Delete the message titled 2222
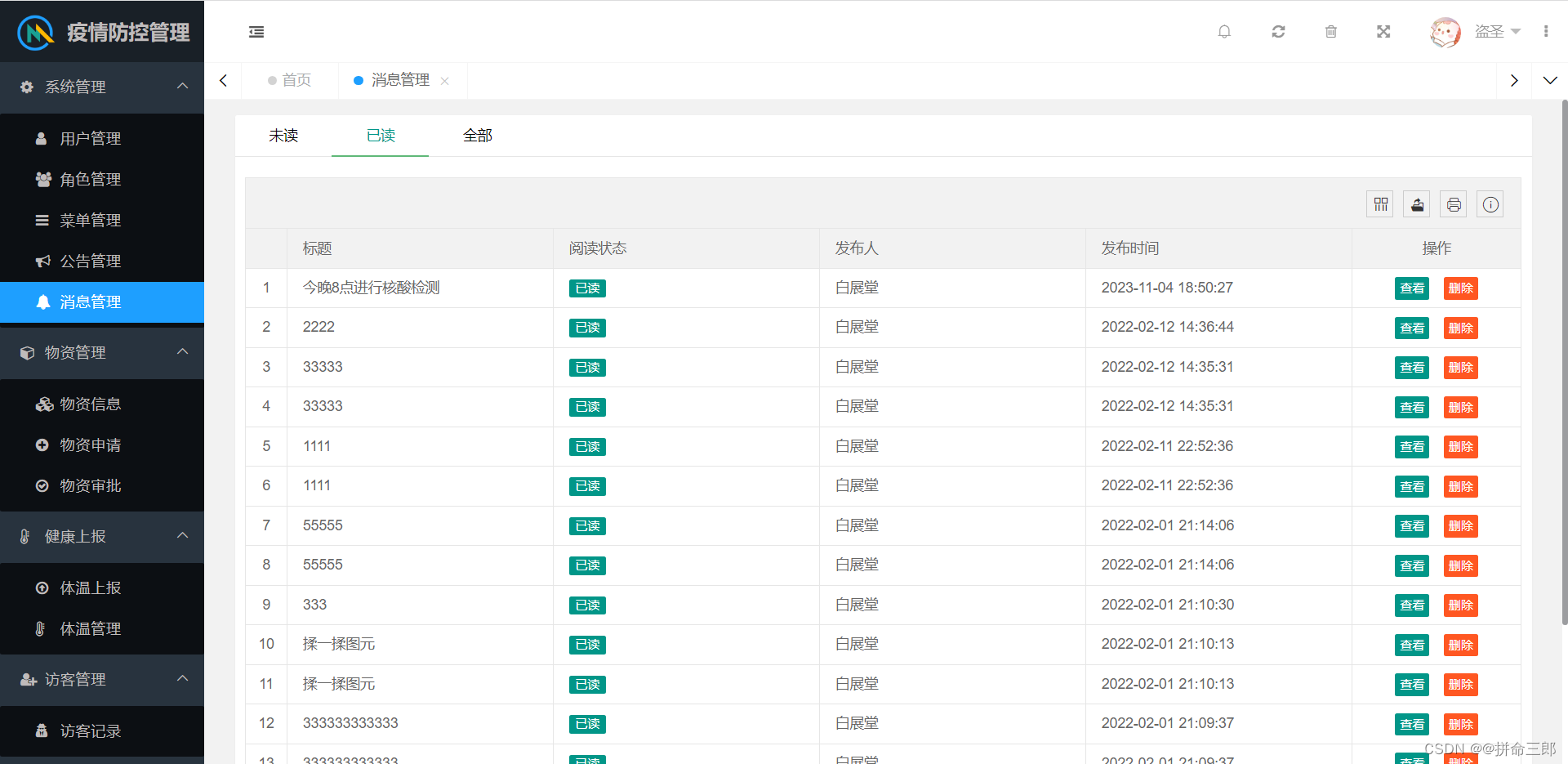The image size is (1568, 764). click(1461, 328)
